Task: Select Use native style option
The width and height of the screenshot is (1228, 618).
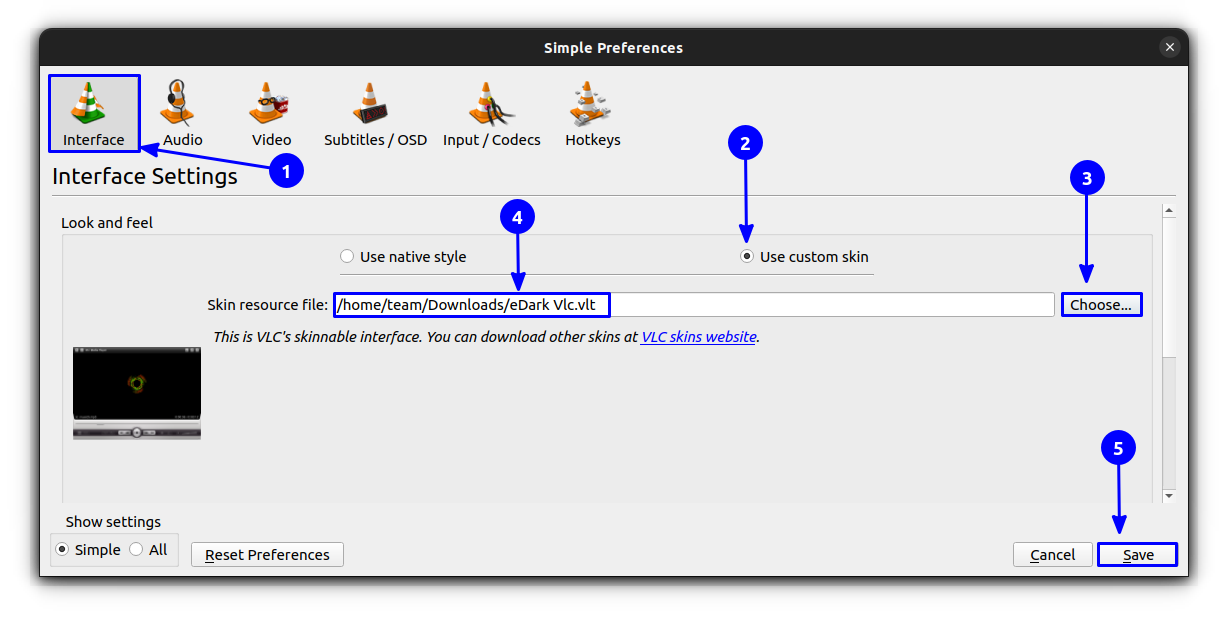Action: tap(403, 257)
